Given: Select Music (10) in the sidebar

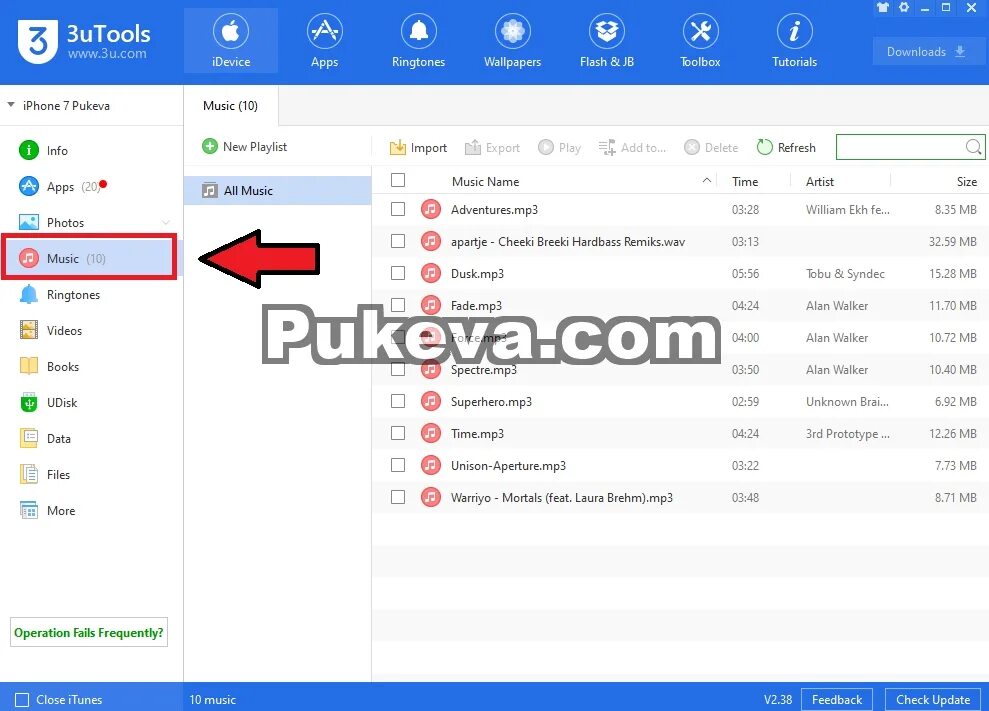Looking at the screenshot, I should [x=89, y=259].
